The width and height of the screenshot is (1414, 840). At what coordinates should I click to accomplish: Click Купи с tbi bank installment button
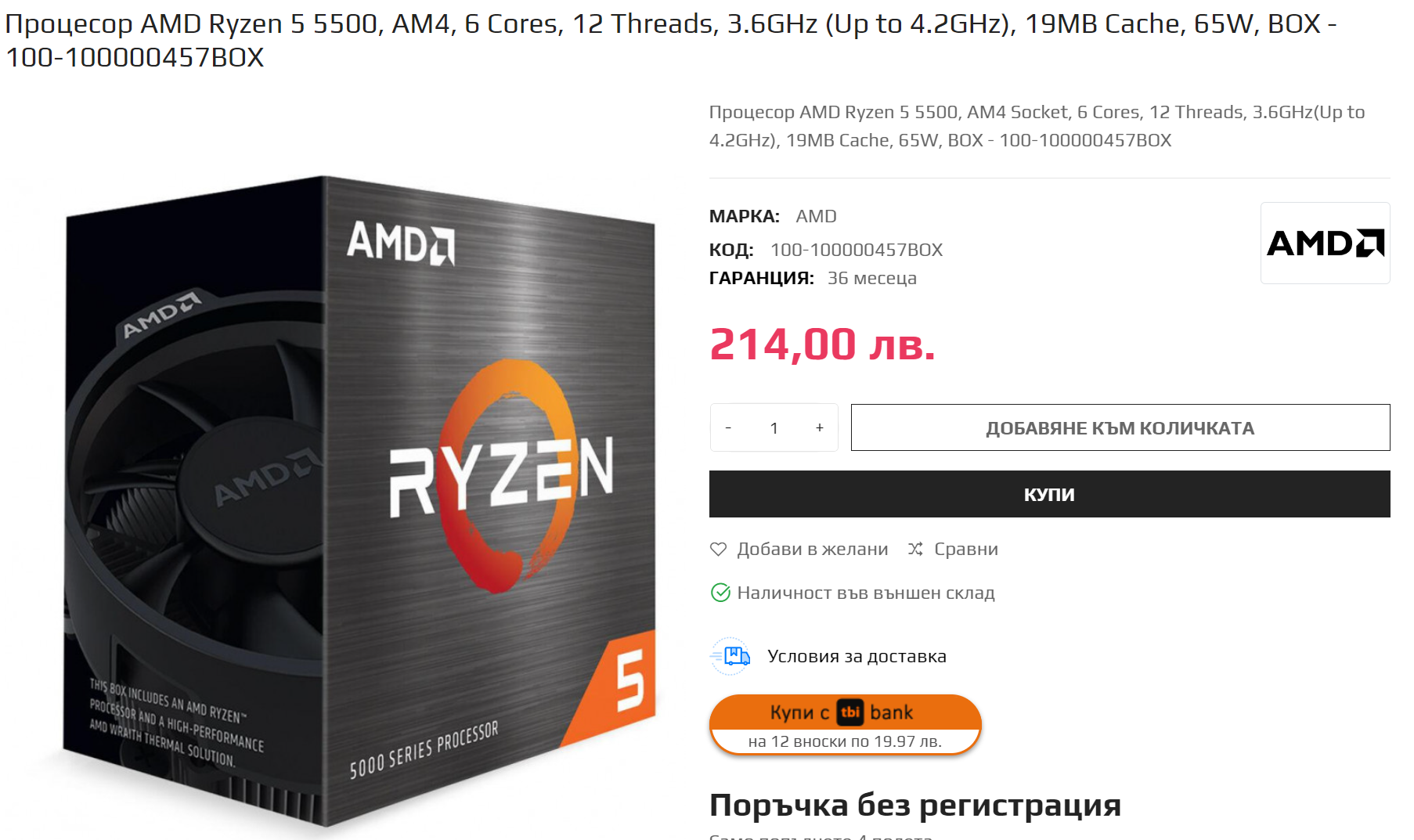tap(845, 725)
